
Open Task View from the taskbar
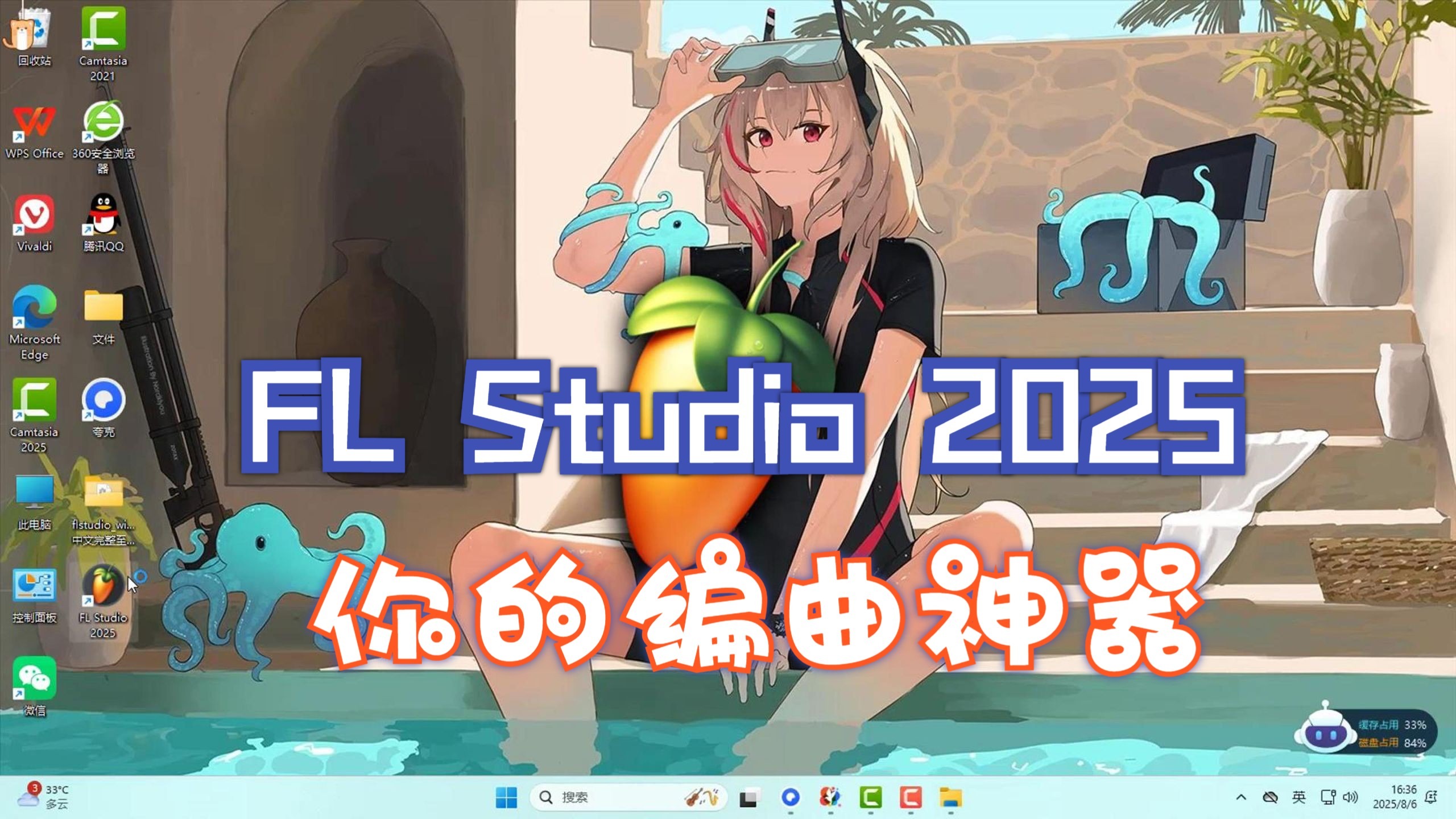click(x=750, y=797)
